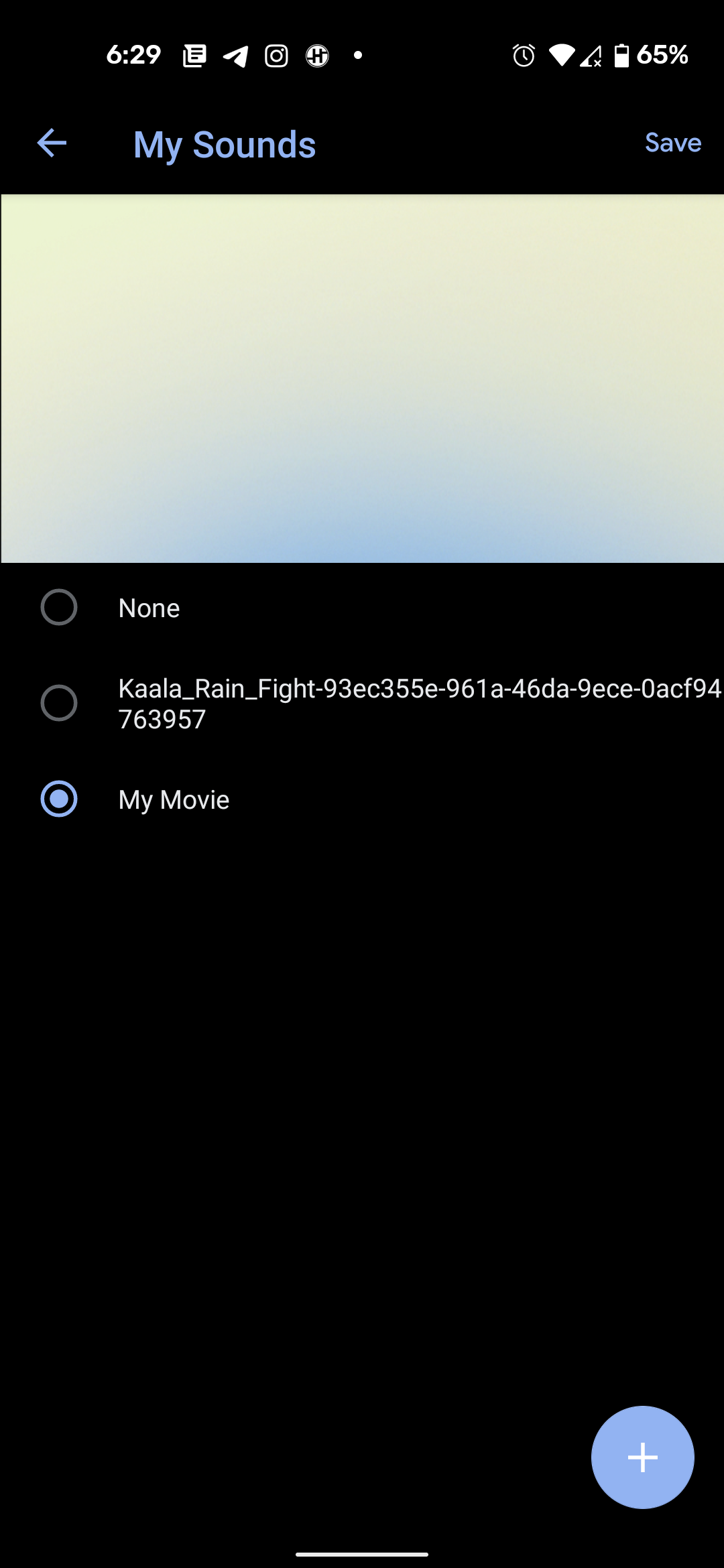This screenshot has height=1568, width=724.
Task: Tap the Instagram notification icon
Action: pos(276,56)
